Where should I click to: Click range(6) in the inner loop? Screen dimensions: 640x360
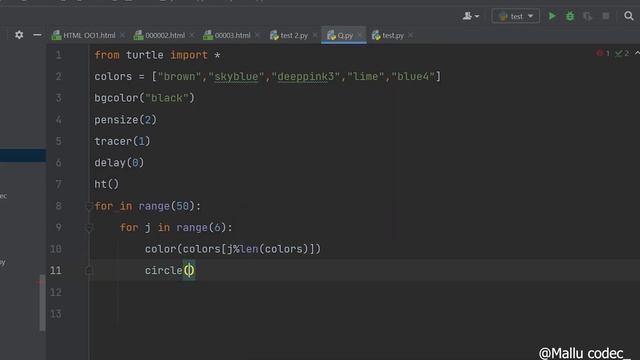(201, 228)
